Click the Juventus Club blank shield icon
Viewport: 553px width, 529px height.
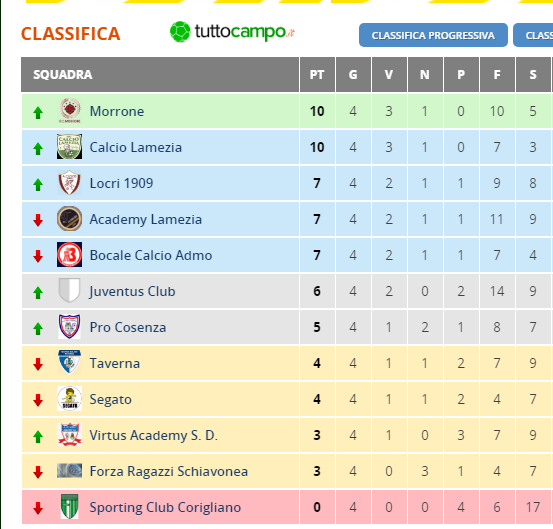click(69, 291)
